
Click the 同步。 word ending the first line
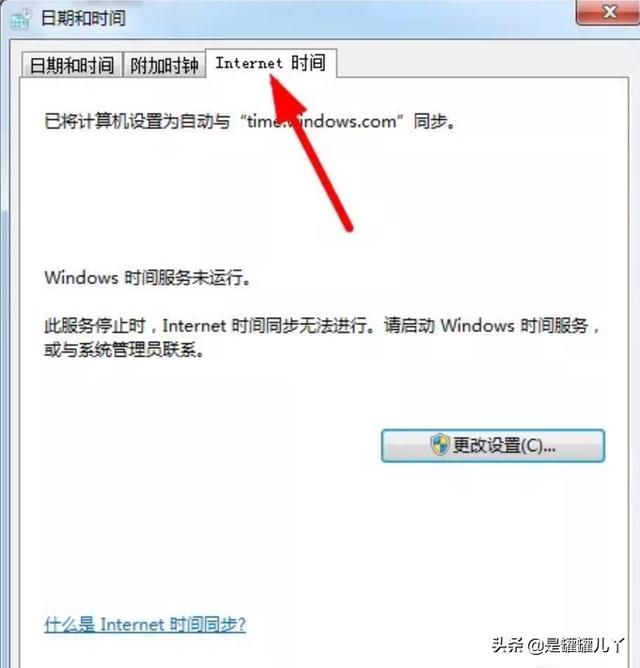(435, 122)
